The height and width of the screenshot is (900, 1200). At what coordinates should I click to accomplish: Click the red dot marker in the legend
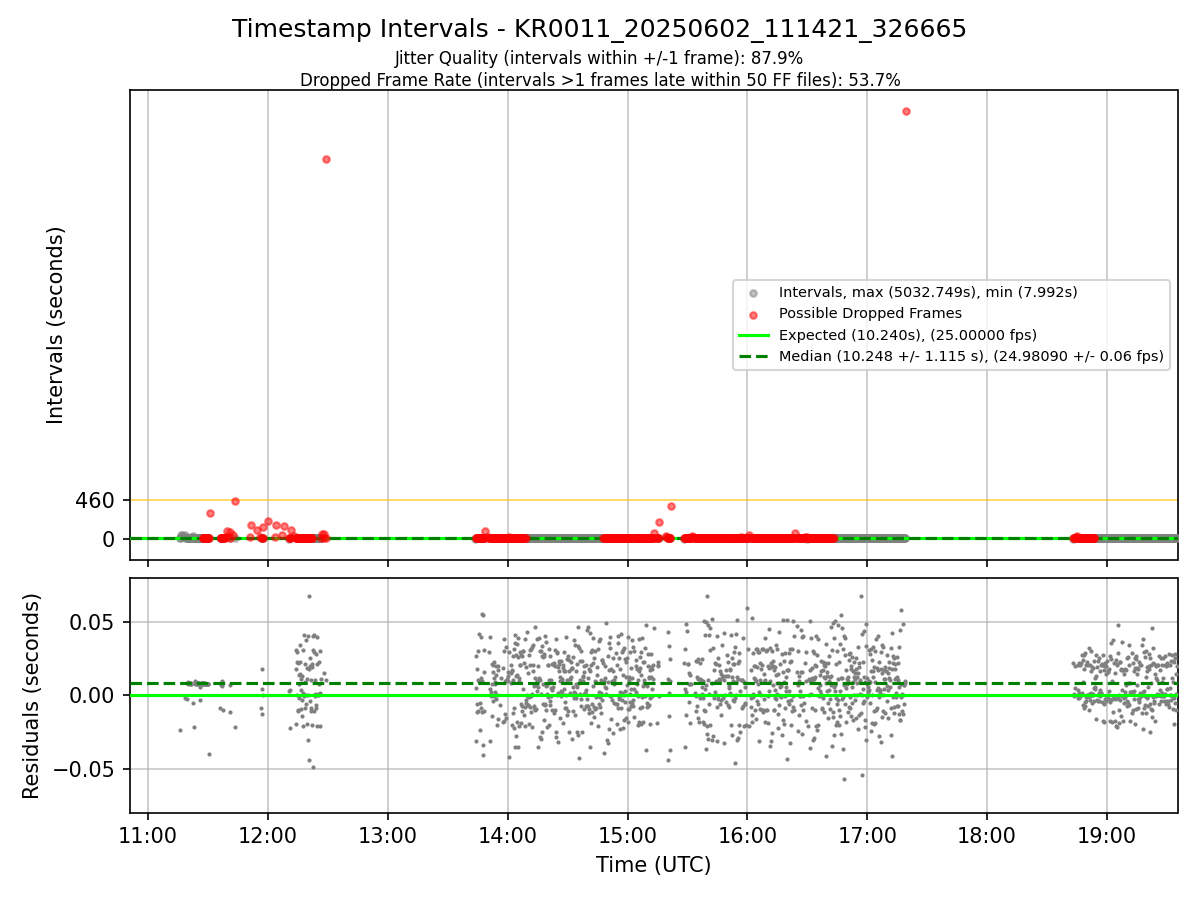click(754, 314)
